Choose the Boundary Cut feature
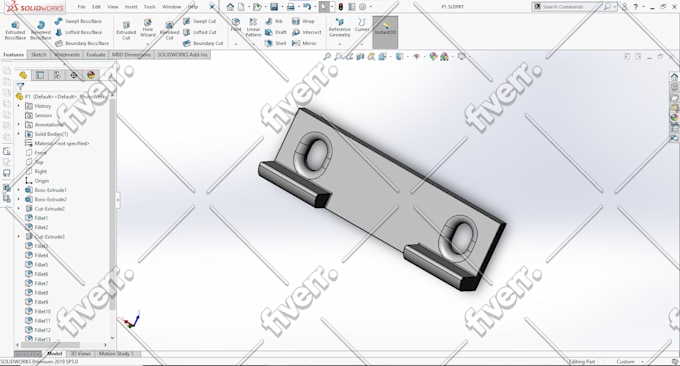 (x=203, y=43)
